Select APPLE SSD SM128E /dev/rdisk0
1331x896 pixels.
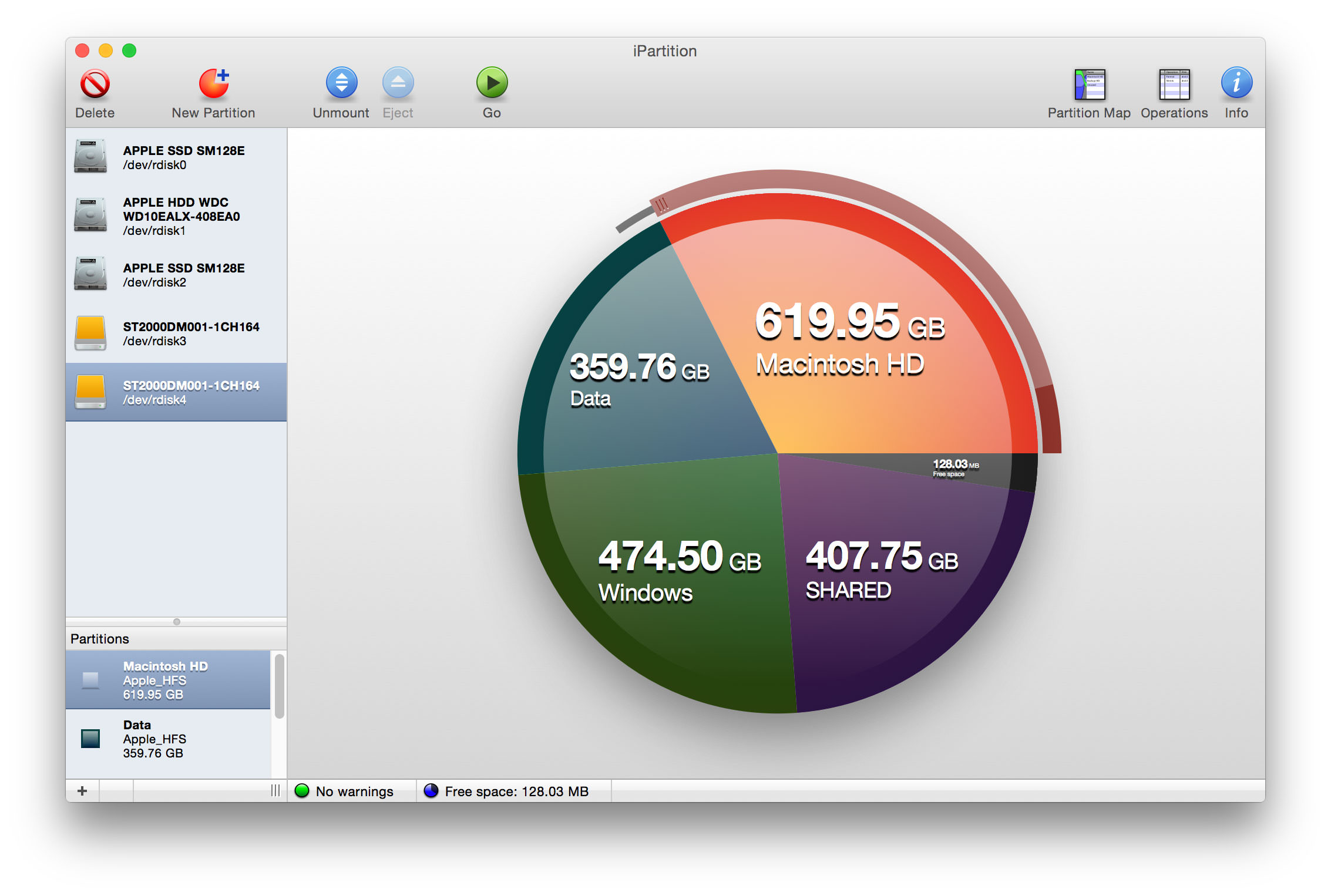[176, 157]
